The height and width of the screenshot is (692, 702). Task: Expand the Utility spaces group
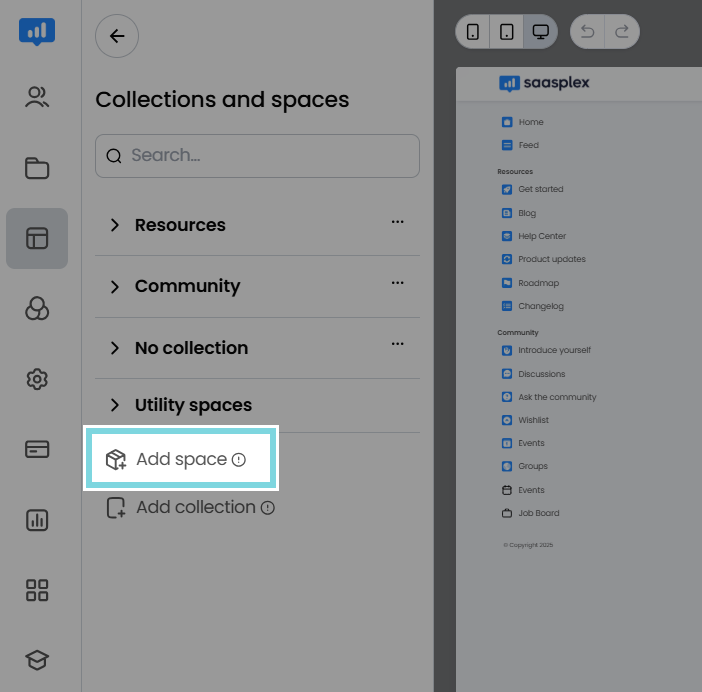[115, 405]
